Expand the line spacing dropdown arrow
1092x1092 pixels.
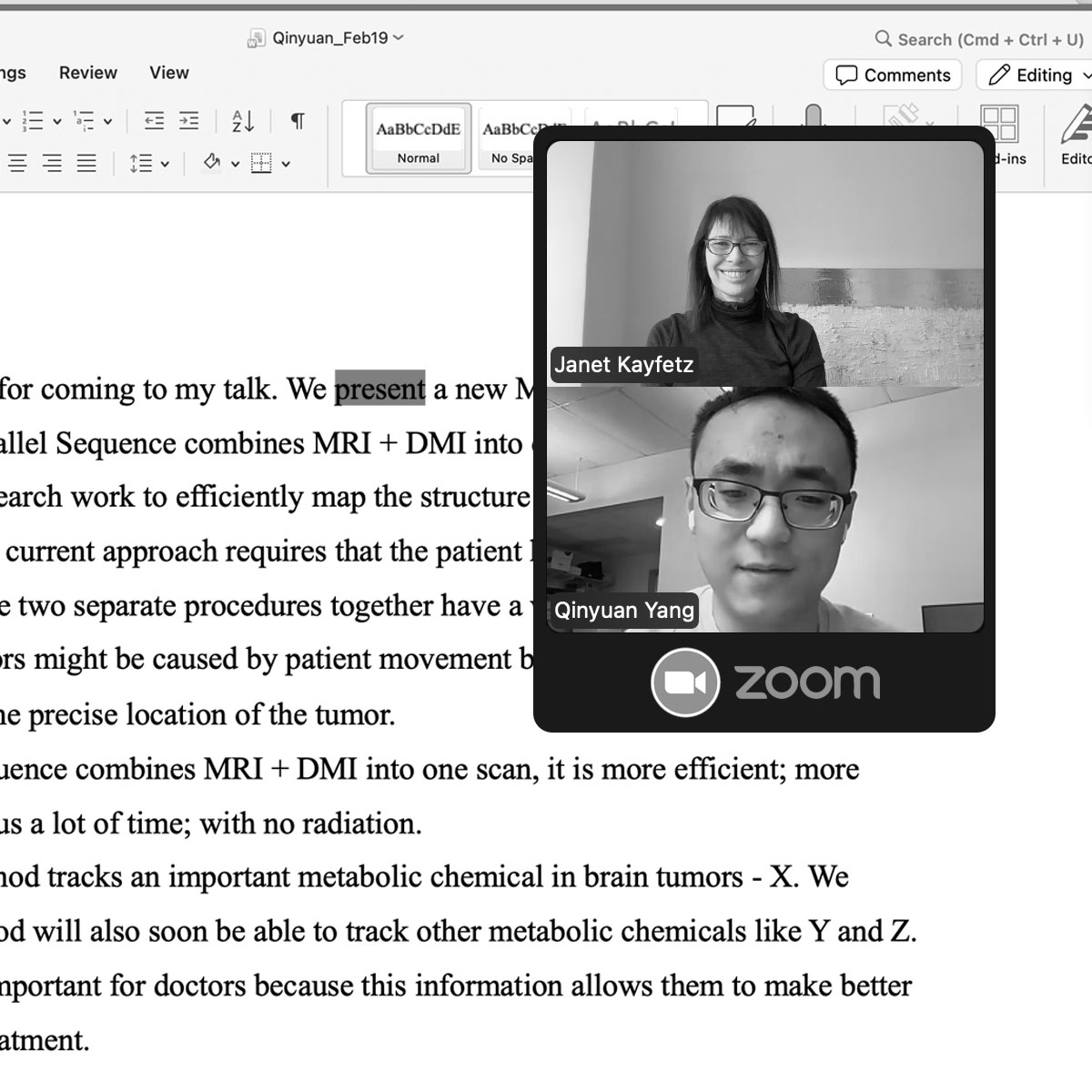[x=165, y=165]
